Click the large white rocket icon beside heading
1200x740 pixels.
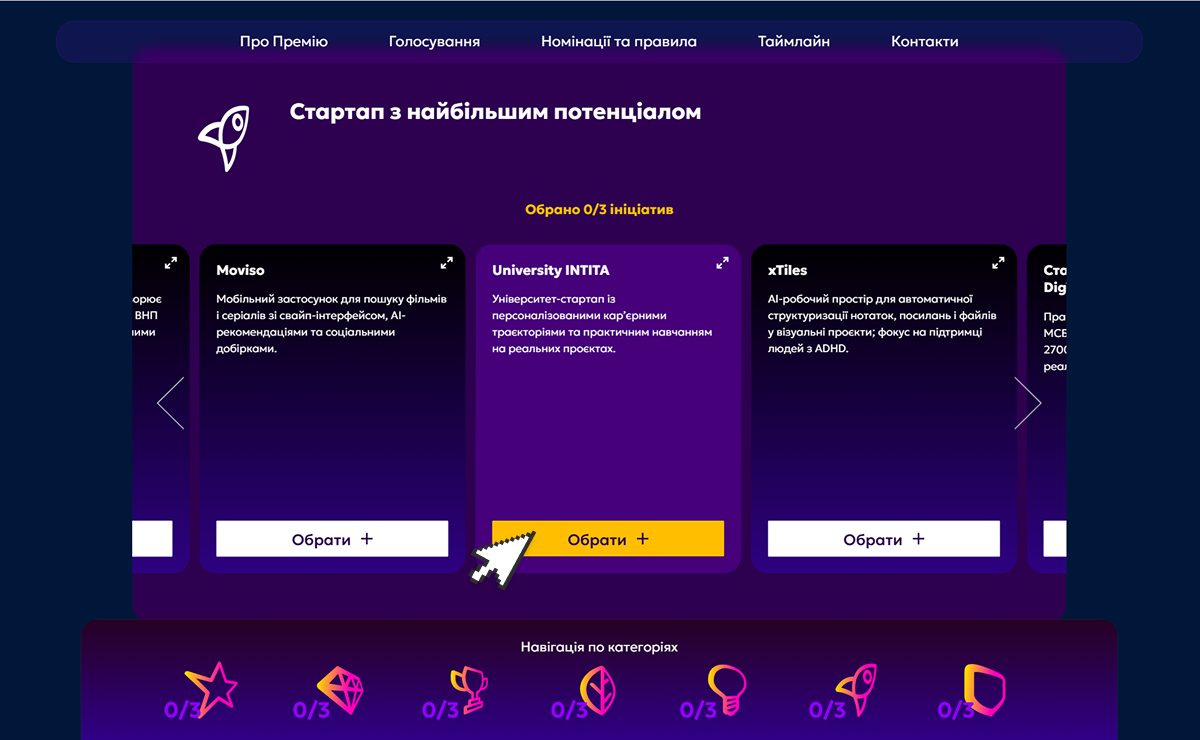pyautogui.click(x=224, y=138)
